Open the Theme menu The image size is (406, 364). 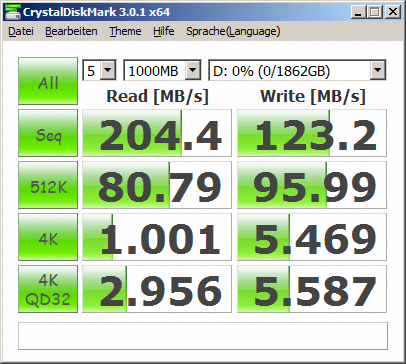pos(125,31)
